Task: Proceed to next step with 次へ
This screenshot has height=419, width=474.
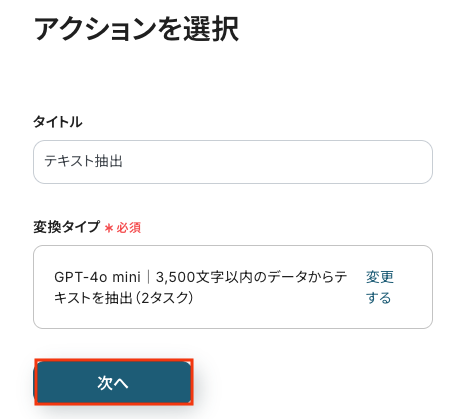Action: pos(114,382)
